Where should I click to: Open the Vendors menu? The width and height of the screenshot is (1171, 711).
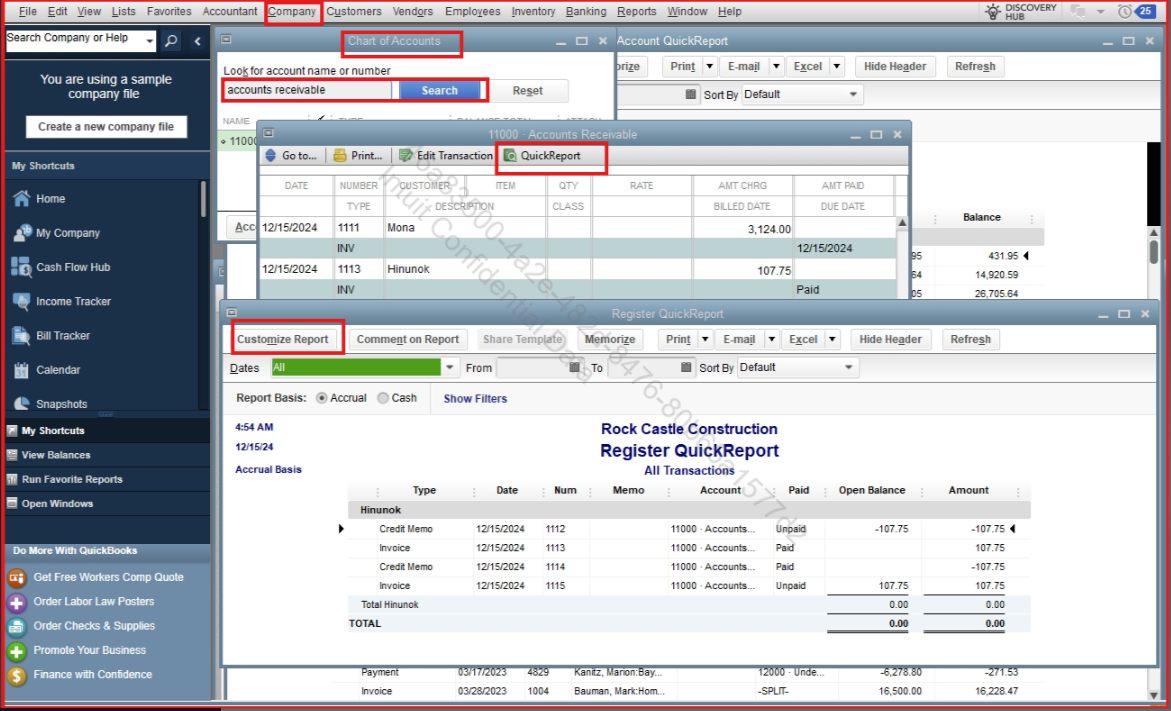pos(413,11)
